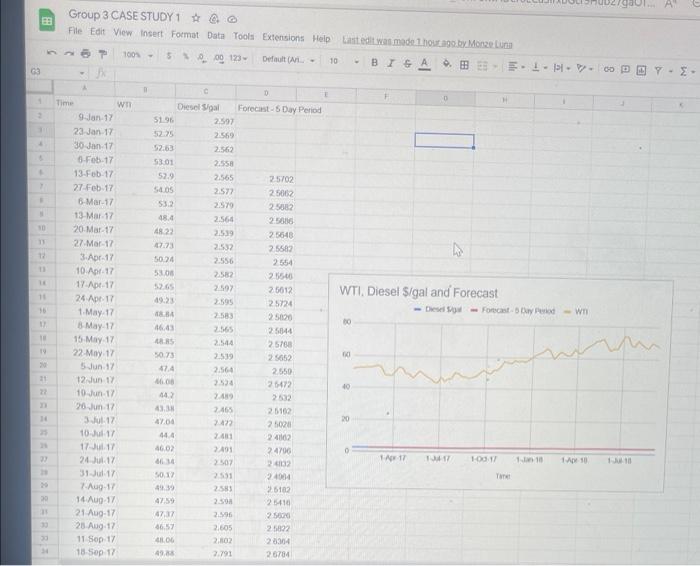Click the Move to folder icon
Viewport: 700px width, 566px height.
[214, 19]
